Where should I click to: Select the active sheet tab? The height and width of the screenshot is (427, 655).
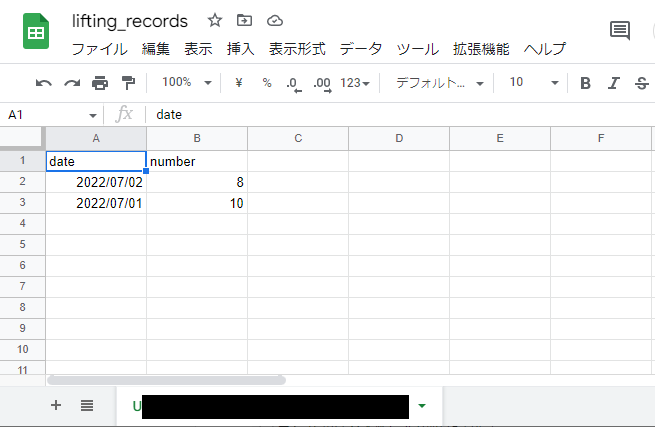pyautogui.click(x=279, y=406)
